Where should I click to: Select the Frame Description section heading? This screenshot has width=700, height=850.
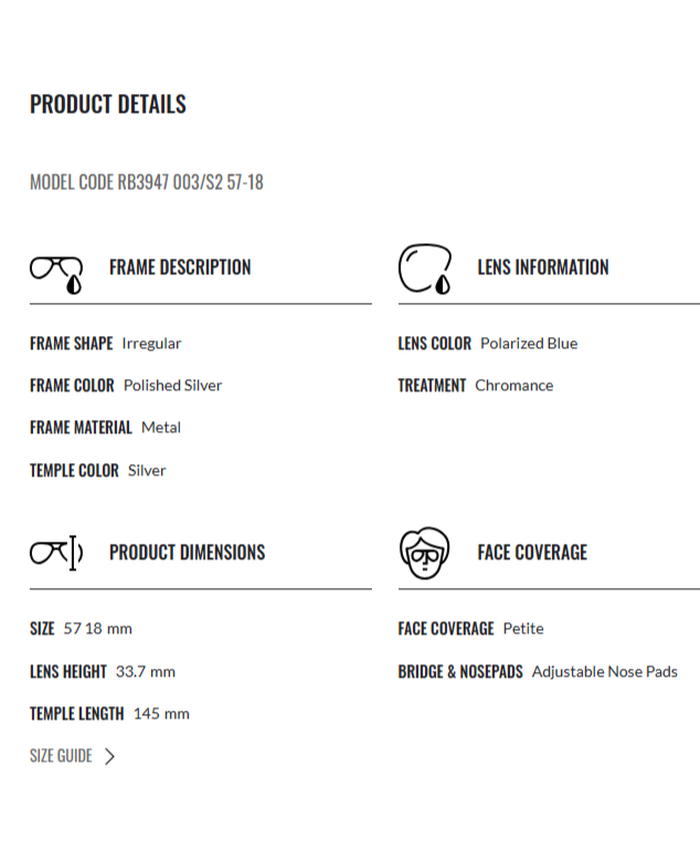tap(180, 267)
